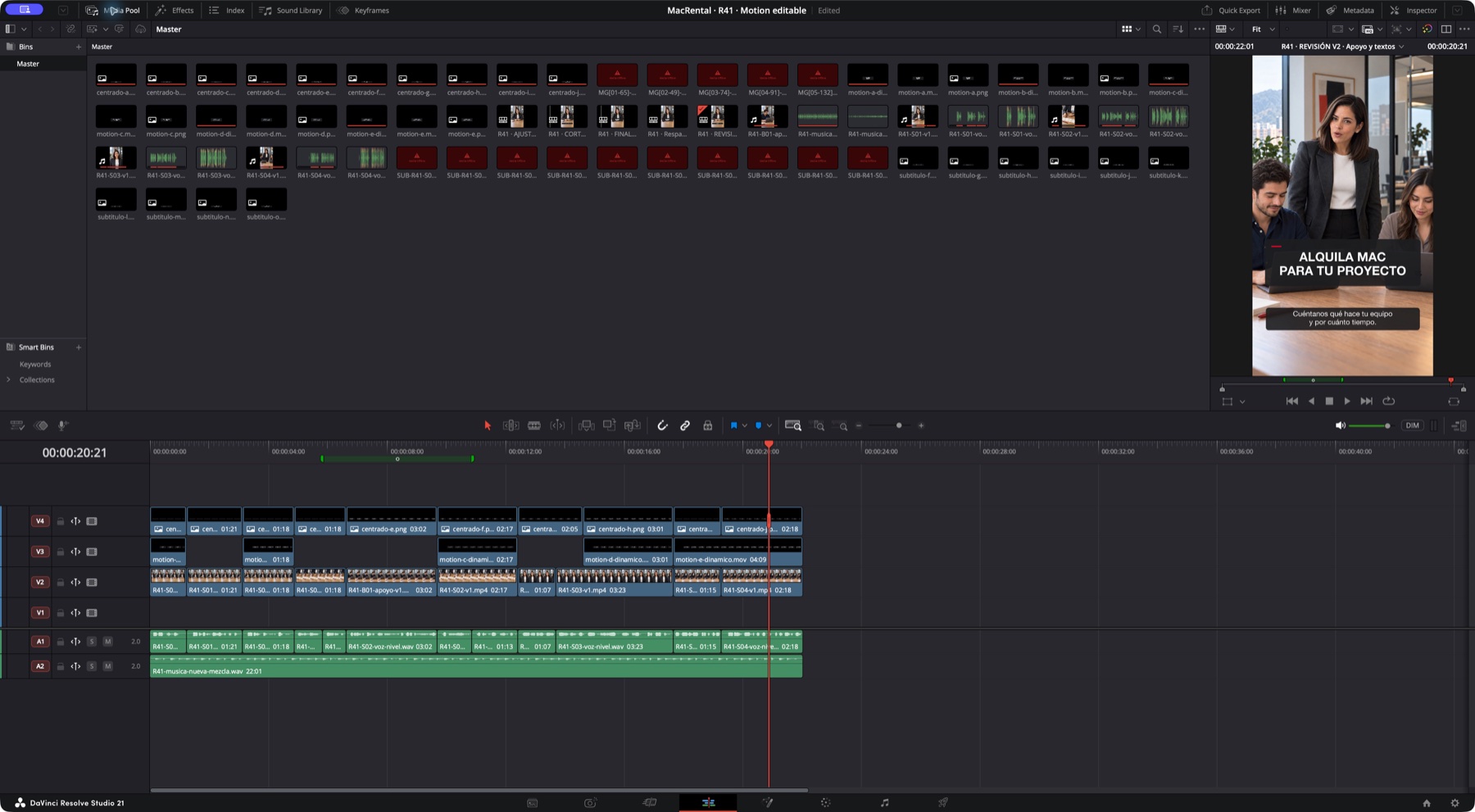Lock video track V4
Viewport: 1475px width, 812px height.
pos(60,521)
